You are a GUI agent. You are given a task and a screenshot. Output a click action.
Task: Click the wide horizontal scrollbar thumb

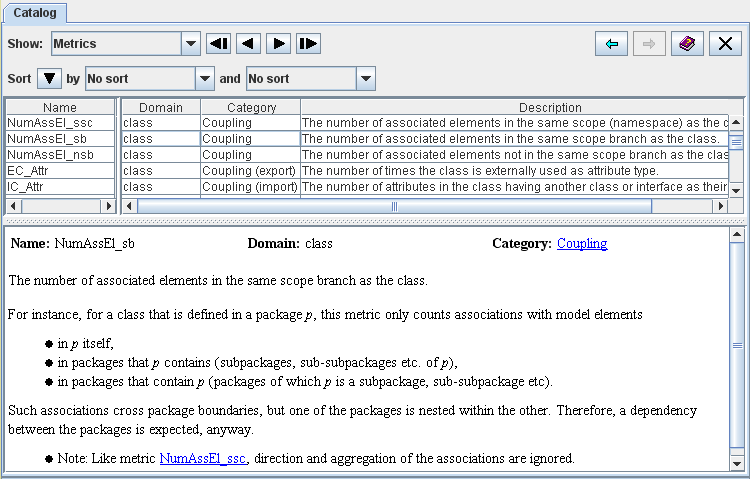click(394, 206)
